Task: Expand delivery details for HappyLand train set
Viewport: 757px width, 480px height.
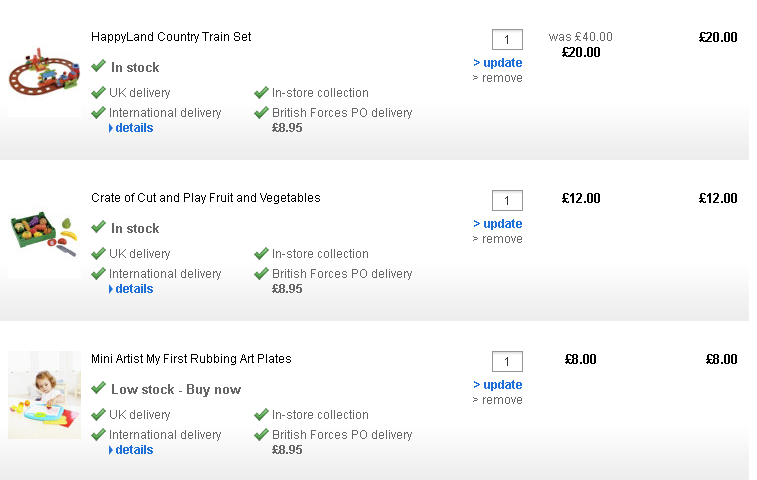Action: (x=131, y=128)
